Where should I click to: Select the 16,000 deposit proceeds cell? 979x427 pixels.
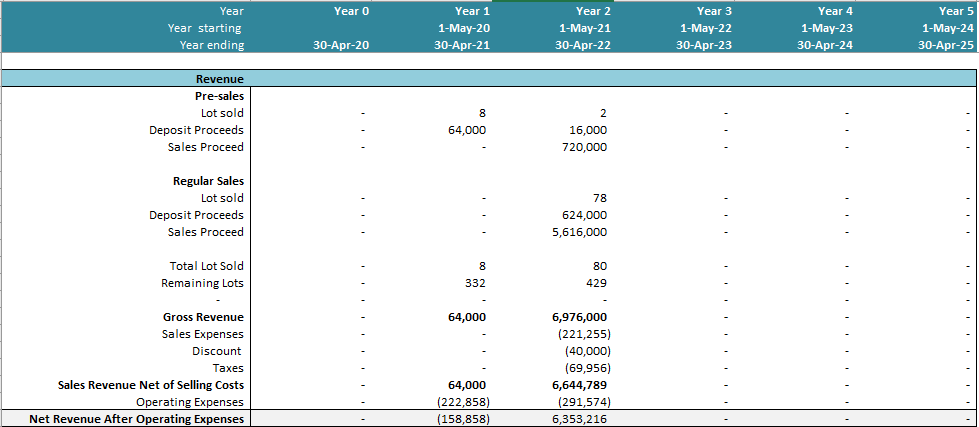tap(586, 130)
